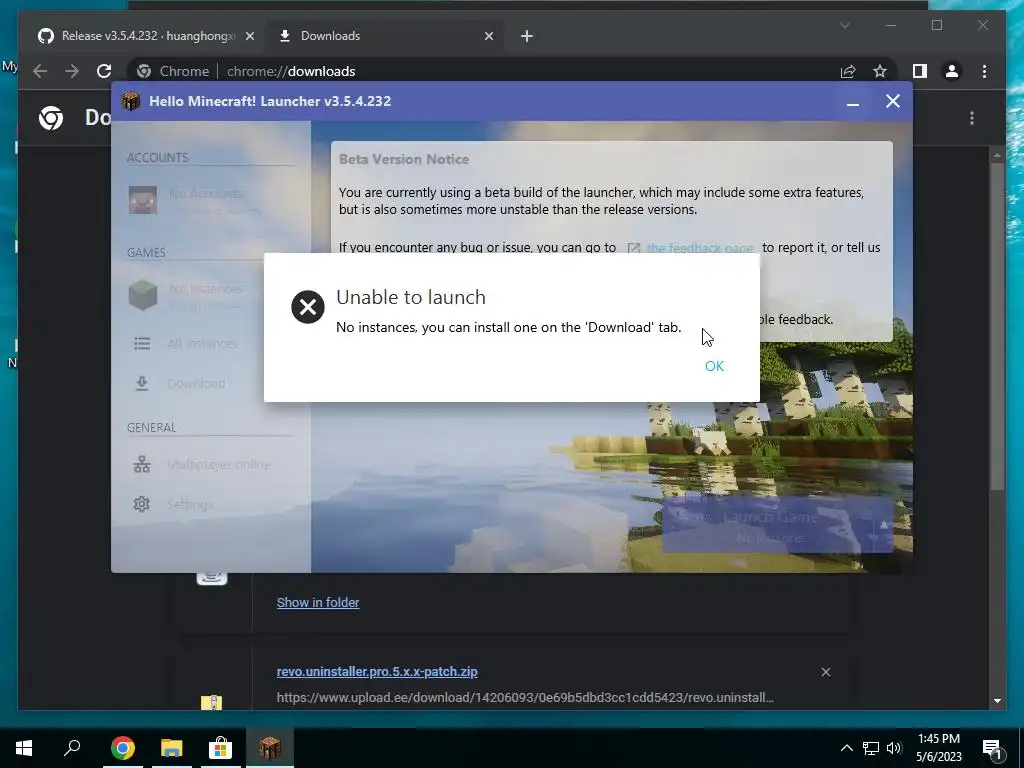Open Windows notification center

[992, 748]
